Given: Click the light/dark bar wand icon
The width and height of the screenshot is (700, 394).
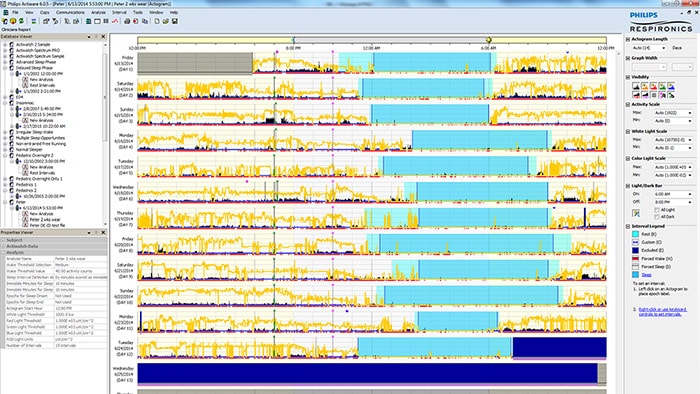Looking at the screenshot, I should click(636, 213).
